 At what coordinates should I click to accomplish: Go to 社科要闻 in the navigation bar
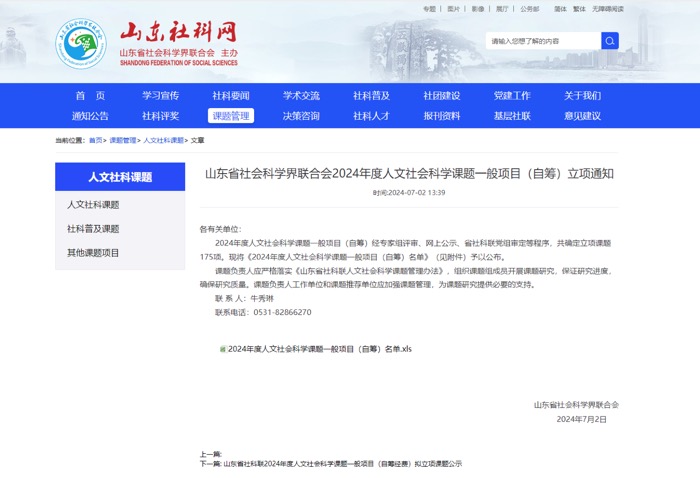pos(231,96)
